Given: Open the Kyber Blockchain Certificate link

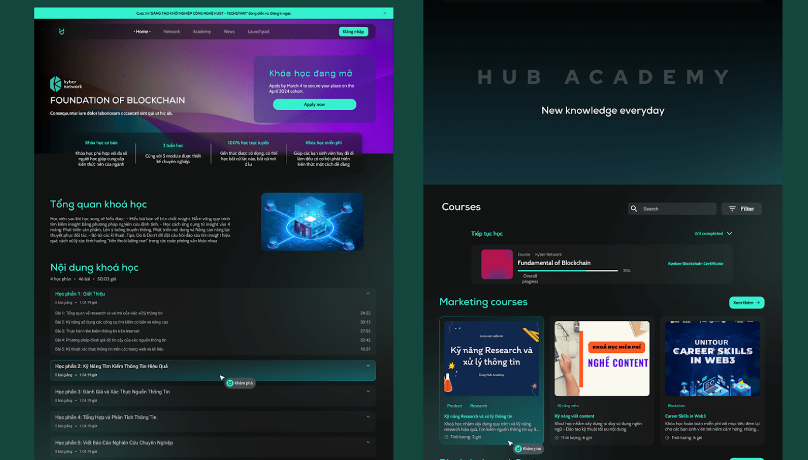Looking at the screenshot, I should [695, 264].
